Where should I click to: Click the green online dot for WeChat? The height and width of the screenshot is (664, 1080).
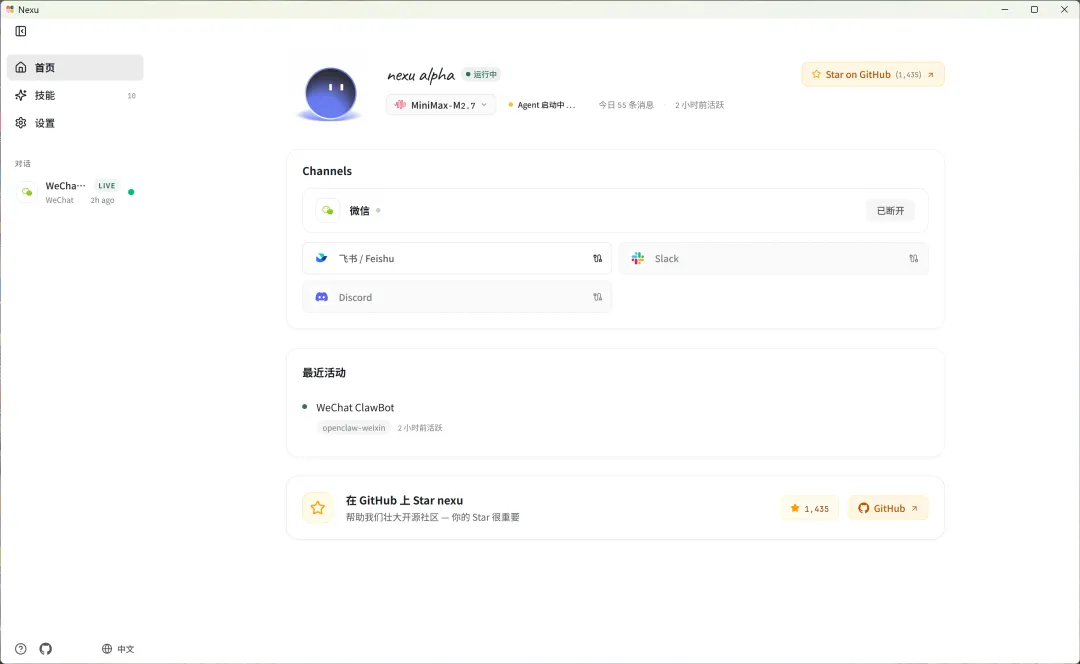131,192
